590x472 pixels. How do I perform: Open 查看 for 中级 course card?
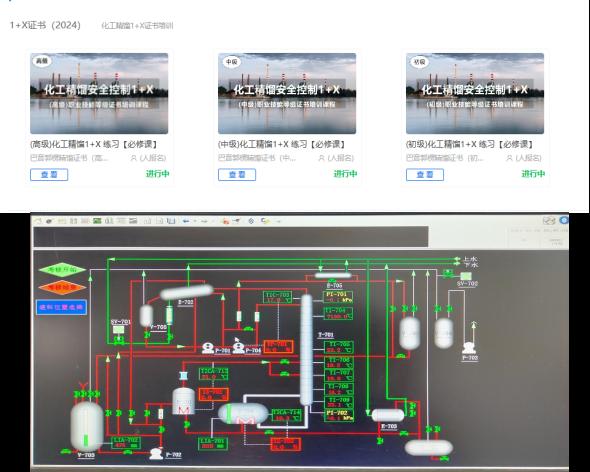pos(237,175)
